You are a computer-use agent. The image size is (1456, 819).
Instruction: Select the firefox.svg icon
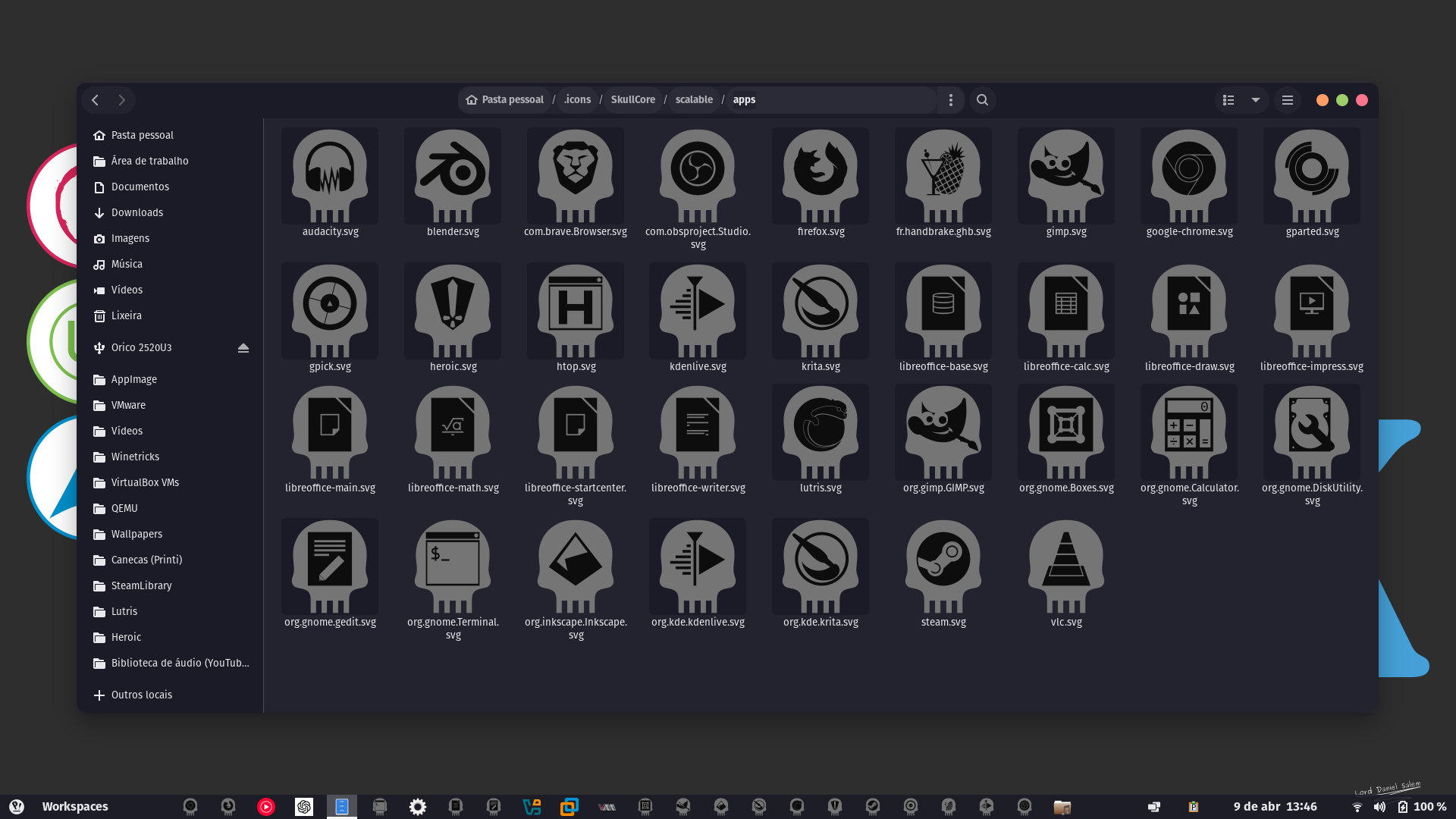pyautogui.click(x=821, y=176)
